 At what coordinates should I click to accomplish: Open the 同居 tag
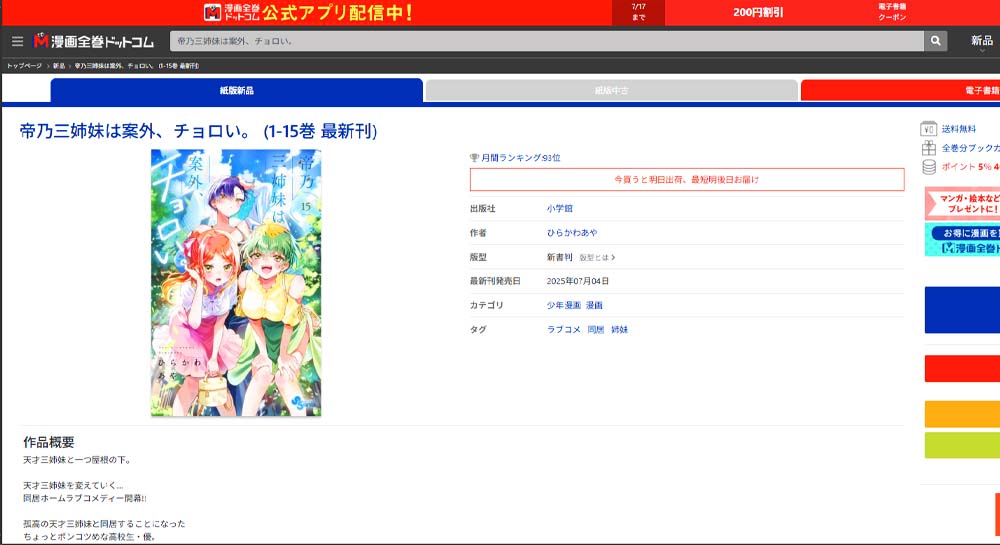coord(595,330)
